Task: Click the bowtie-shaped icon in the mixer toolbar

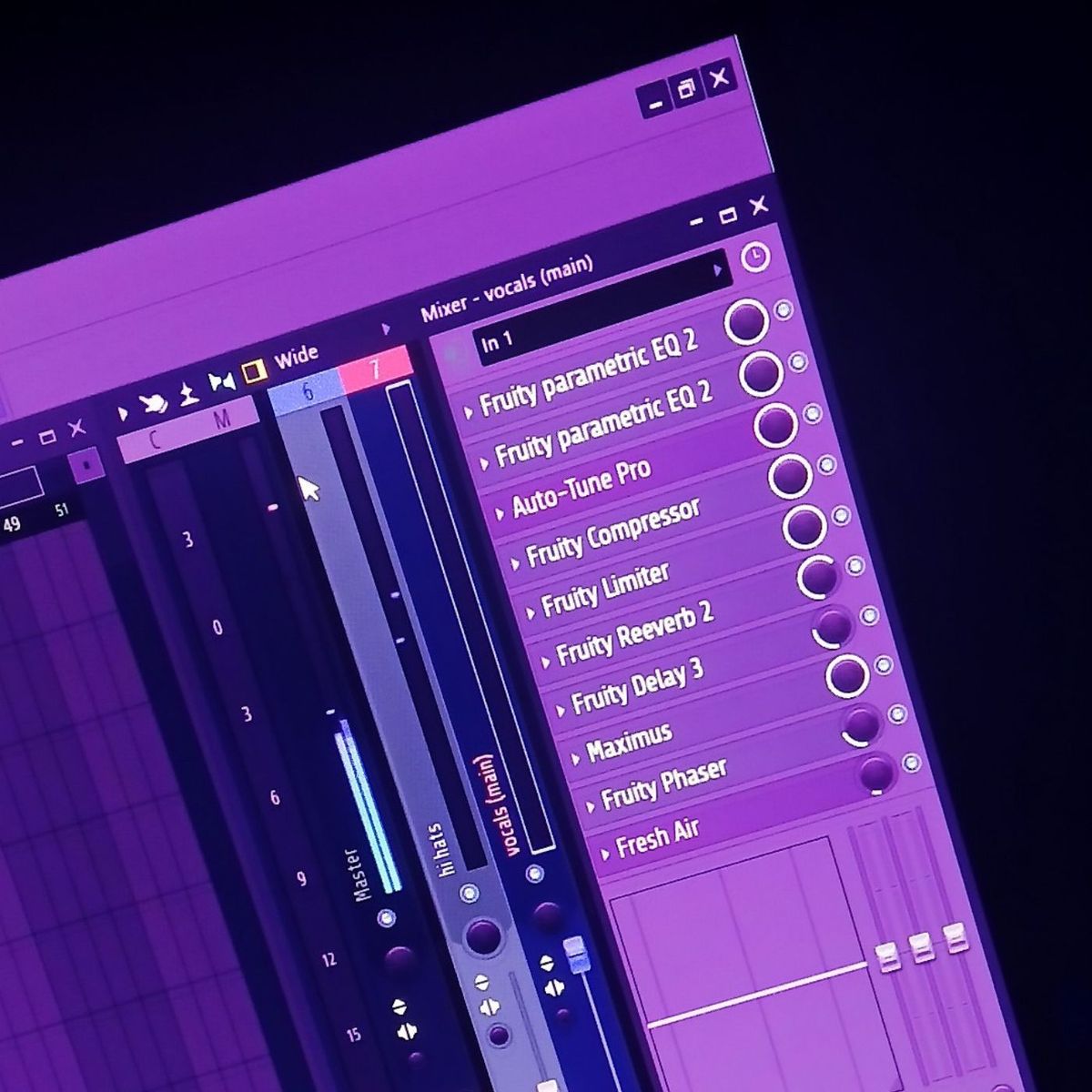Action: point(221,382)
